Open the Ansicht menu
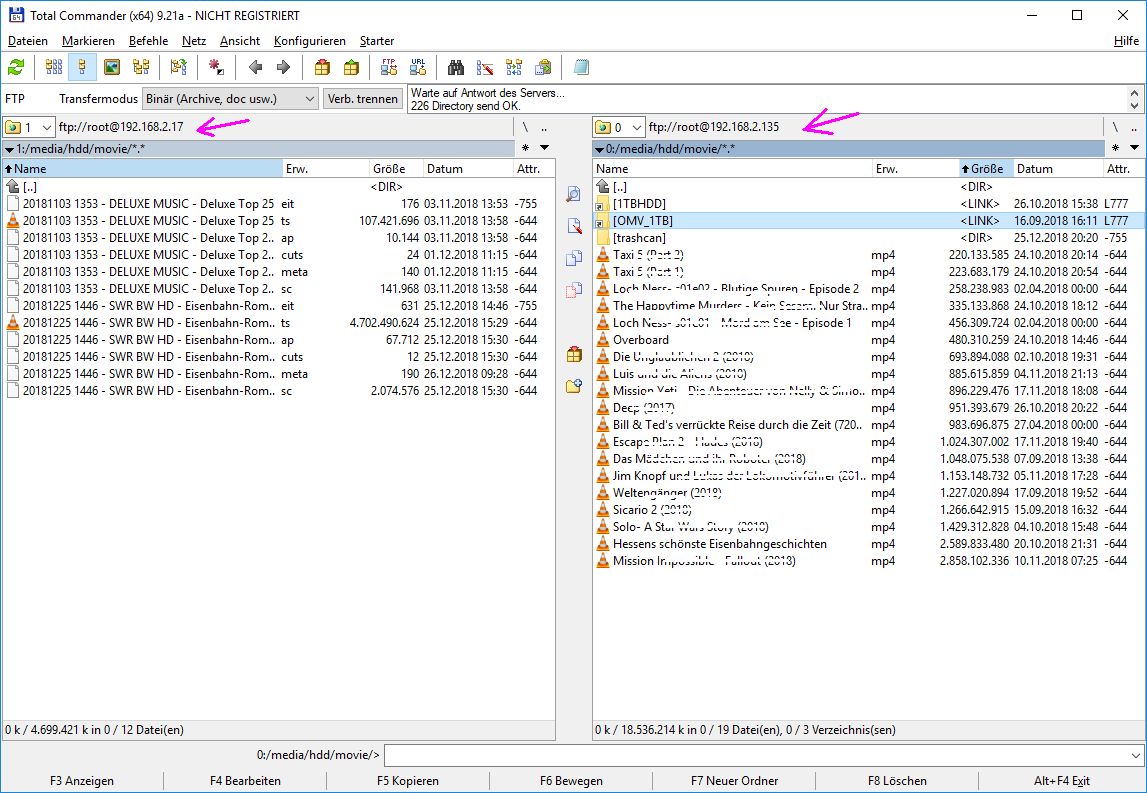The width and height of the screenshot is (1147, 793). click(x=240, y=41)
